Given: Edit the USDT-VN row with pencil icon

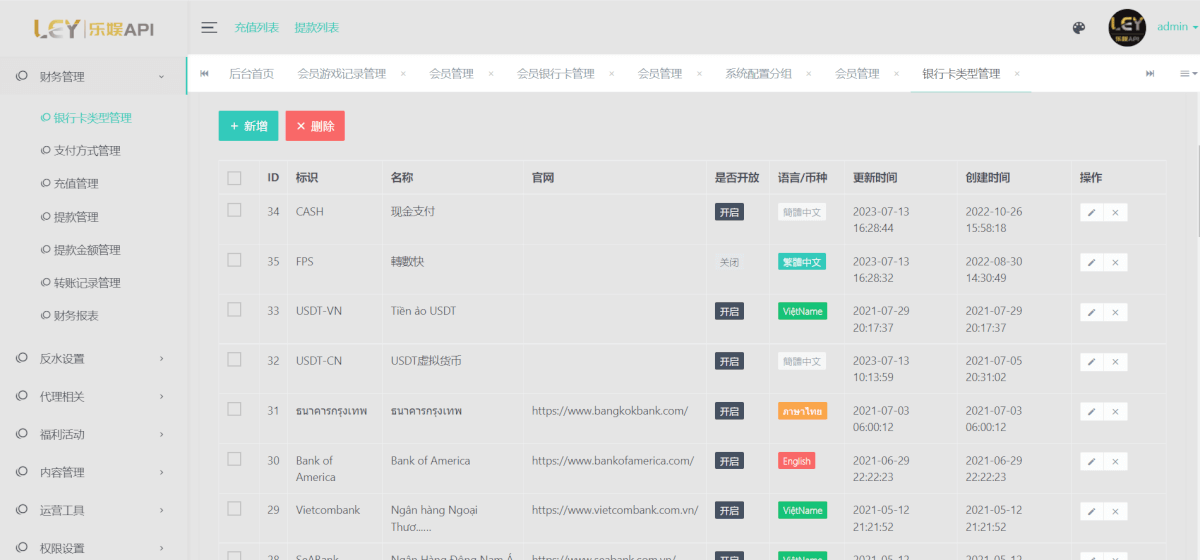Looking at the screenshot, I should (1091, 312).
